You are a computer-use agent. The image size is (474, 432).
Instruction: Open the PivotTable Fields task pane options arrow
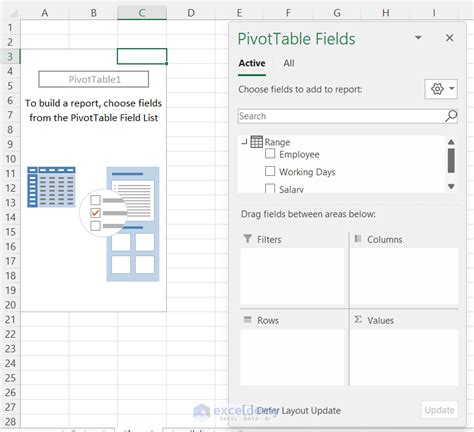coord(418,38)
